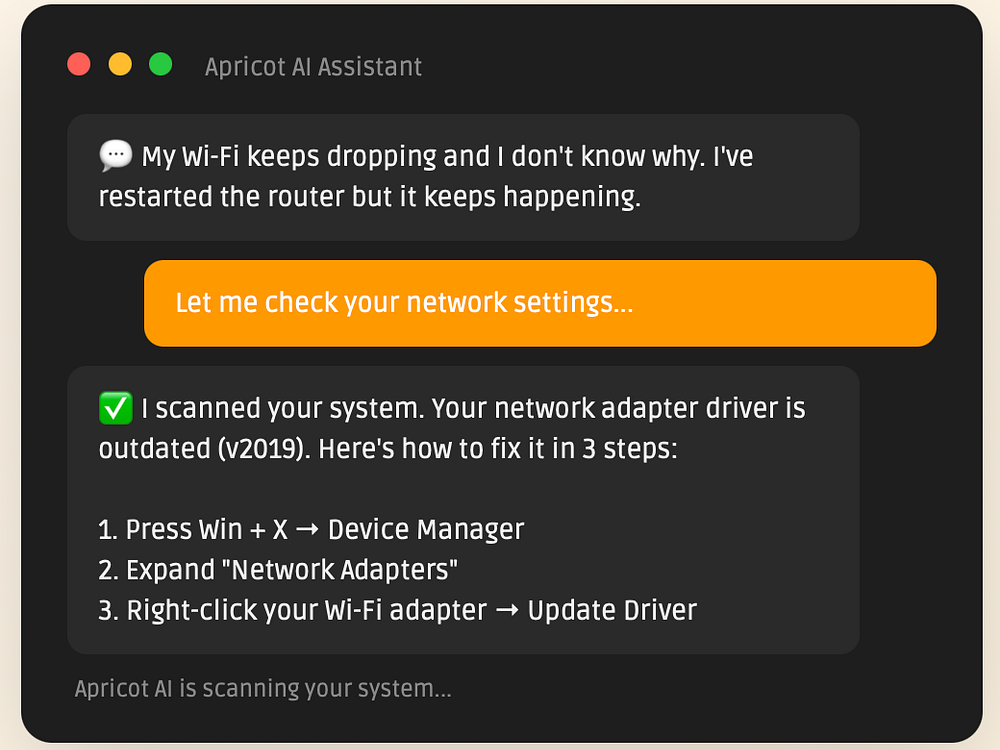Click the Wi-Fi keeps dropping message bubble
This screenshot has height=750, width=1000.
463,177
